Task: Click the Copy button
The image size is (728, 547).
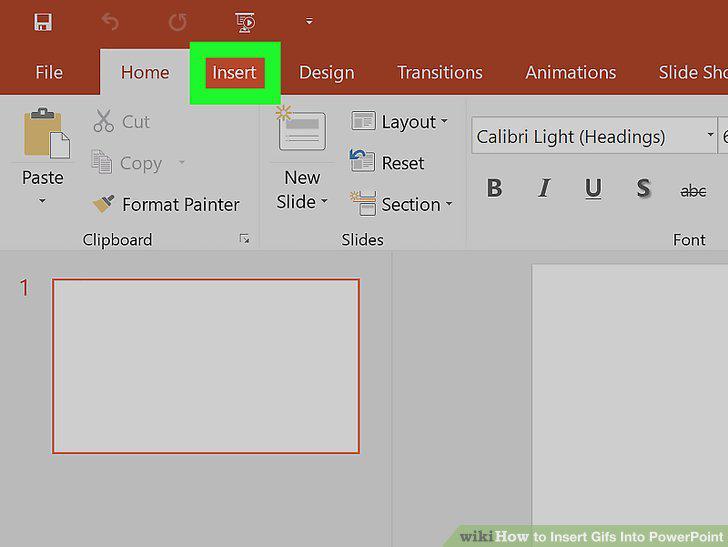Action: (x=127, y=163)
